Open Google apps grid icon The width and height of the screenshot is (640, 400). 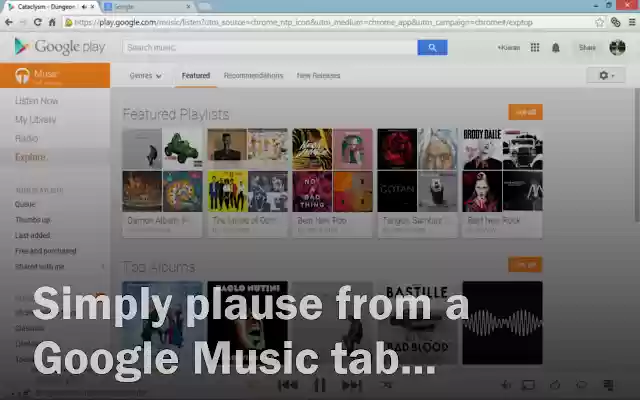click(535, 47)
